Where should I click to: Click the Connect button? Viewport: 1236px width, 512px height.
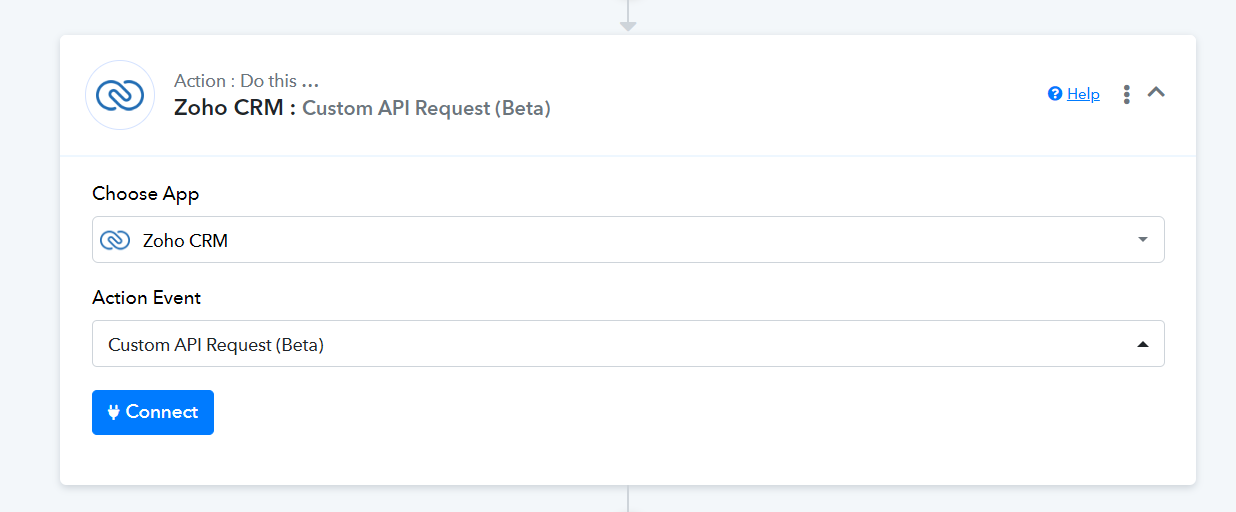click(x=153, y=412)
